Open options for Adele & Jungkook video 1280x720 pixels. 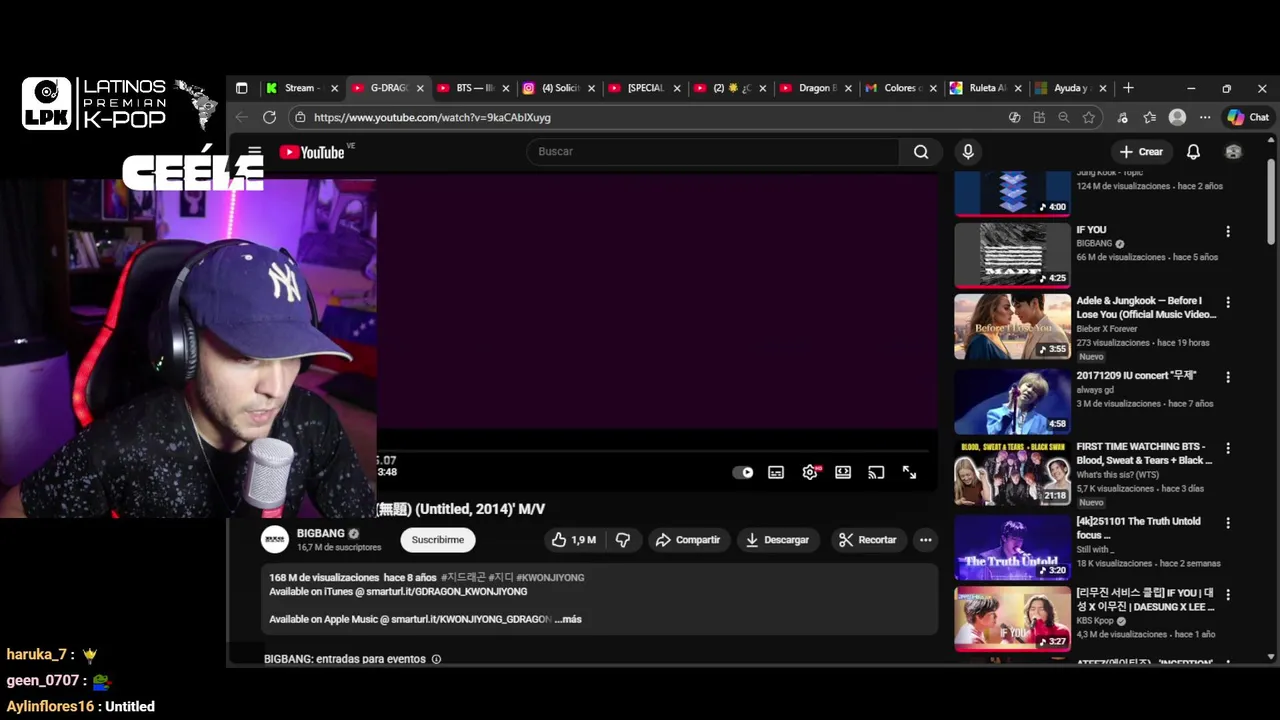pos(1228,302)
